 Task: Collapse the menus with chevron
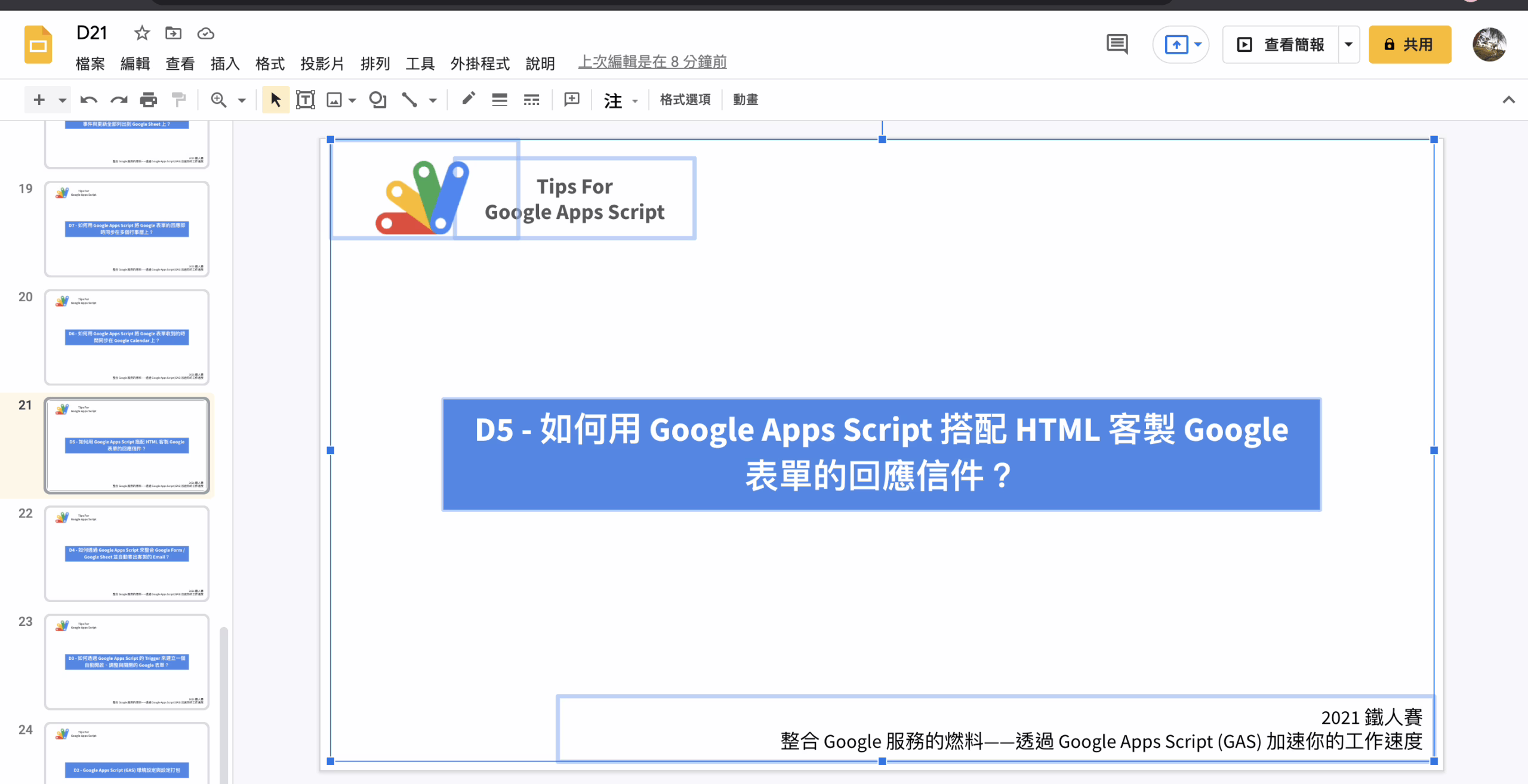click(1509, 100)
